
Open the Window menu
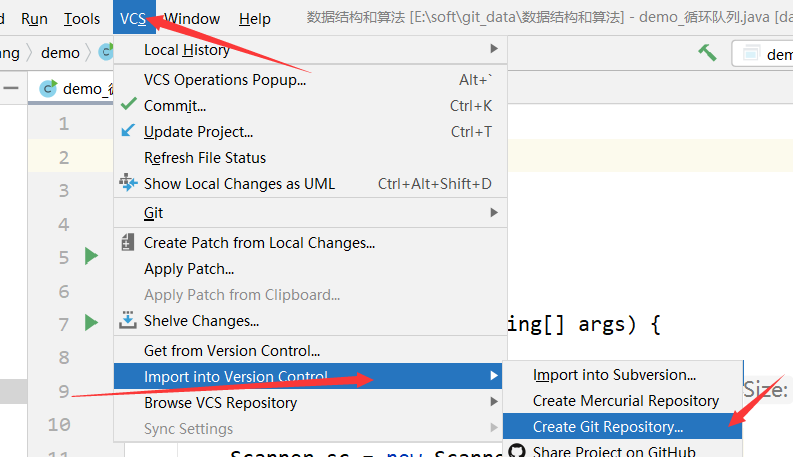point(192,19)
